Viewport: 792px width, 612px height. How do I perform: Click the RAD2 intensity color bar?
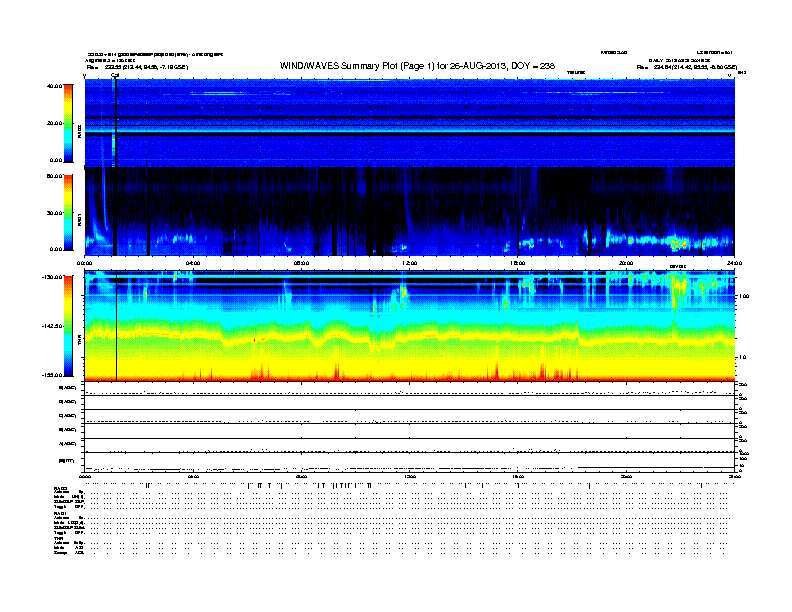tap(68, 123)
